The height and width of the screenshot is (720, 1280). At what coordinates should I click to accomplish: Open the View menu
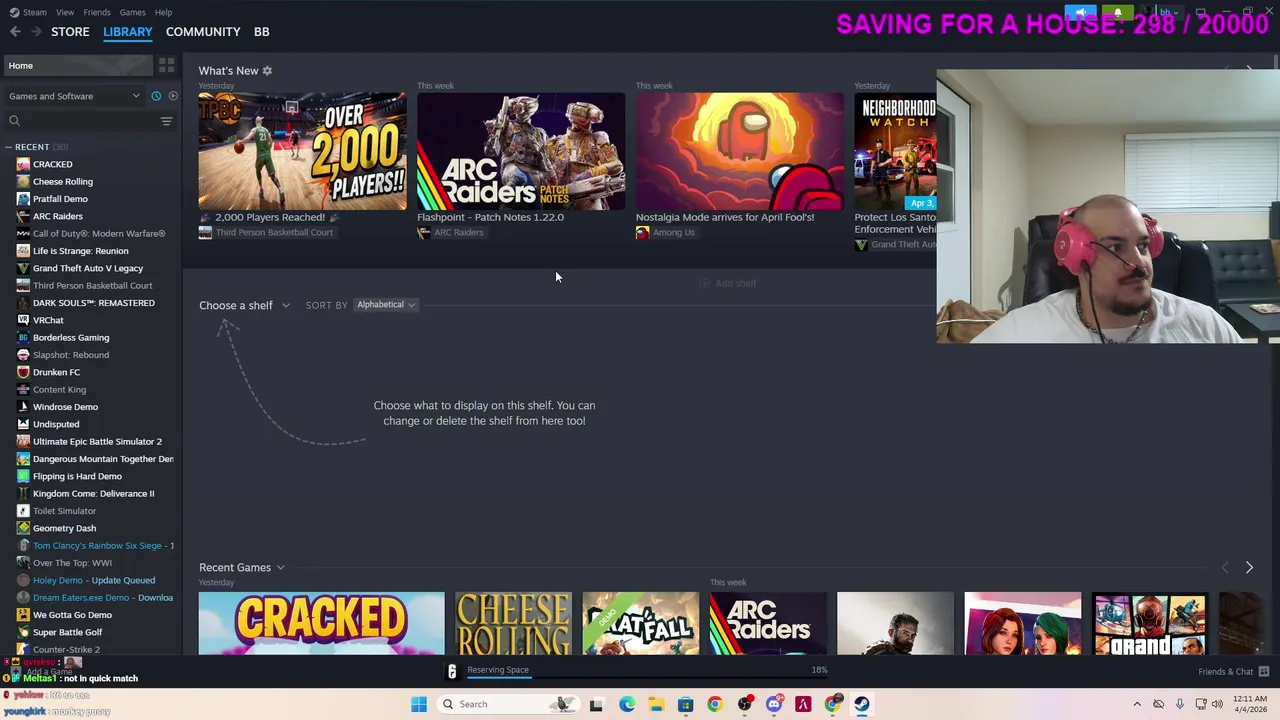(65, 12)
